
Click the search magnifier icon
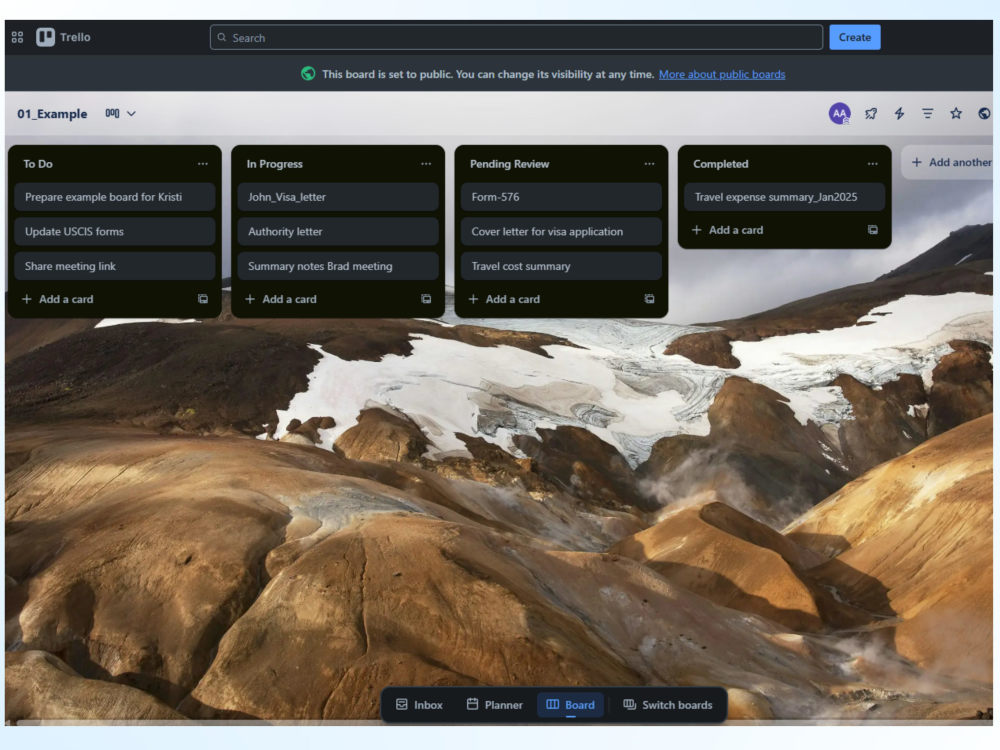pyautogui.click(x=222, y=38)
